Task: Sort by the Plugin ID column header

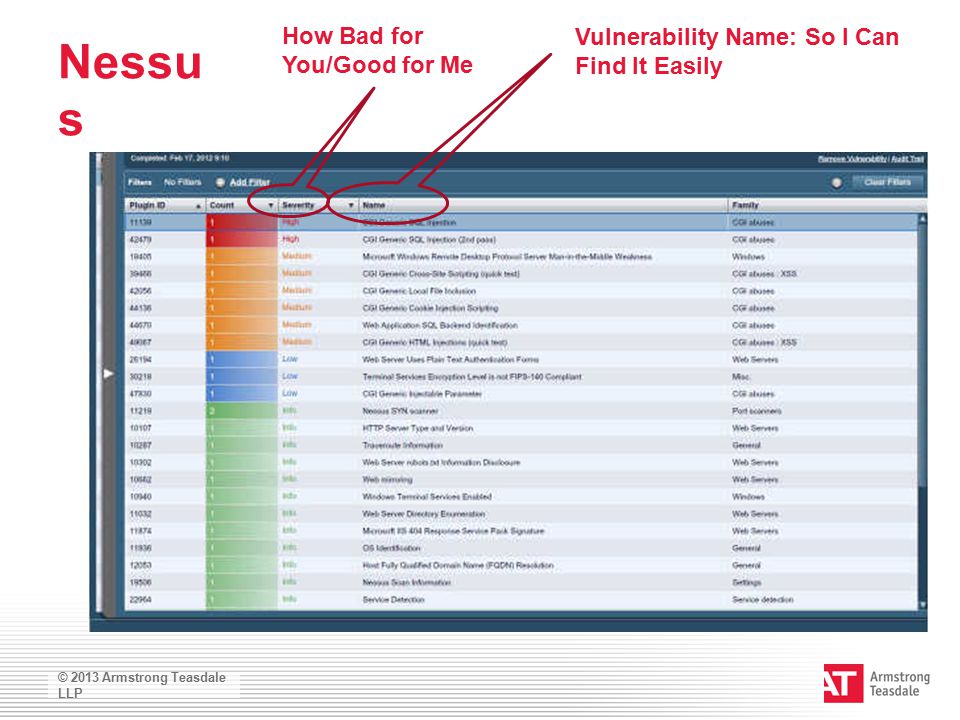Action: click(165, 205)
